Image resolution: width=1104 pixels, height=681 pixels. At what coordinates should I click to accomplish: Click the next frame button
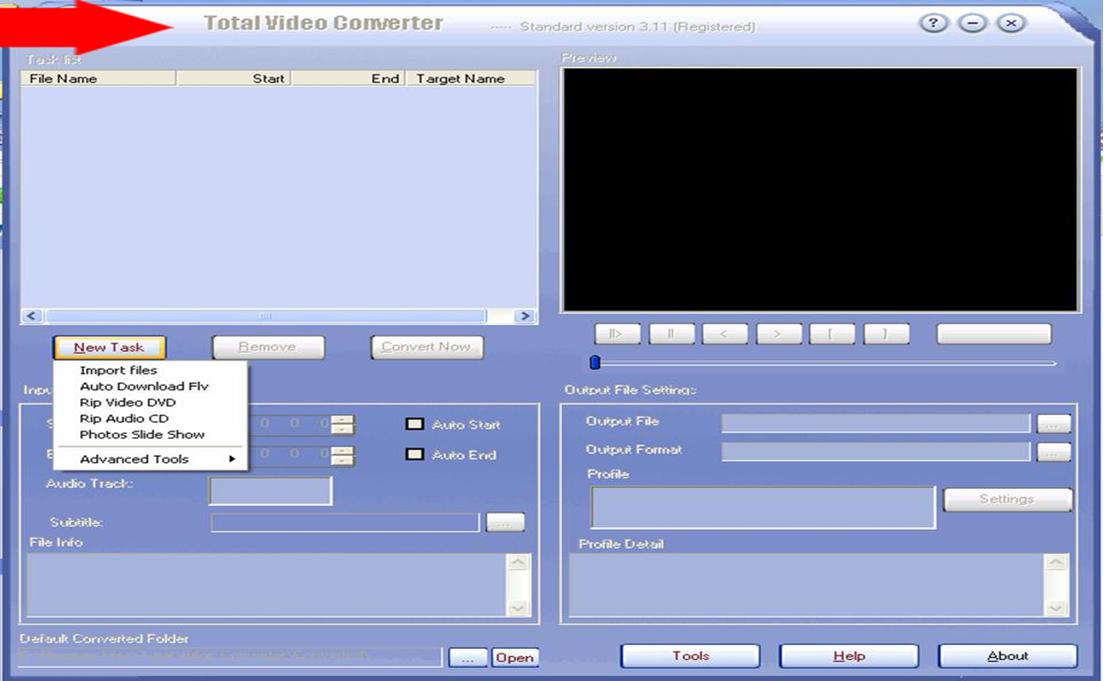click(779, 333)
